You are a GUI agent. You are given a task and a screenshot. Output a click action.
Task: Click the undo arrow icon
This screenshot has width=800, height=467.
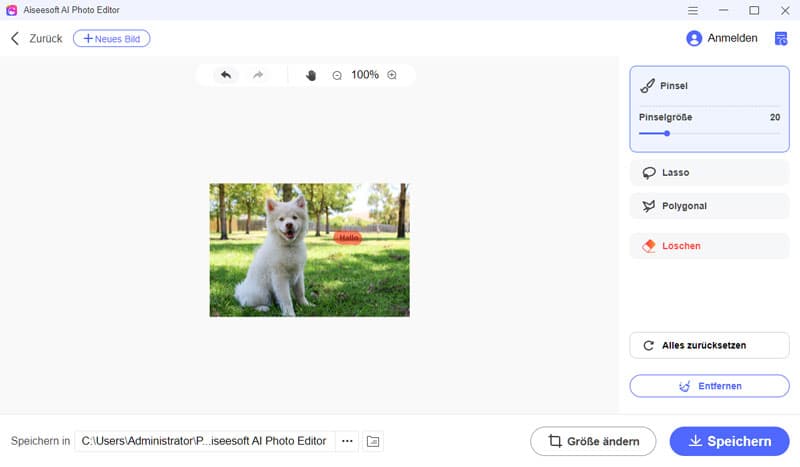click(x=226, y=75)
